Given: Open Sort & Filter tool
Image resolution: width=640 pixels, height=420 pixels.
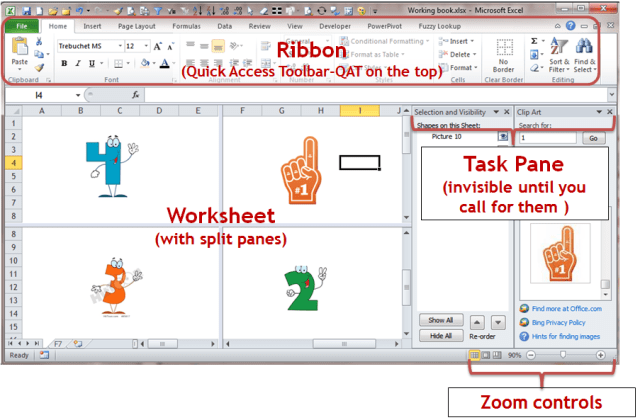Looking at the screenshot, I should (x=559, y=55).
